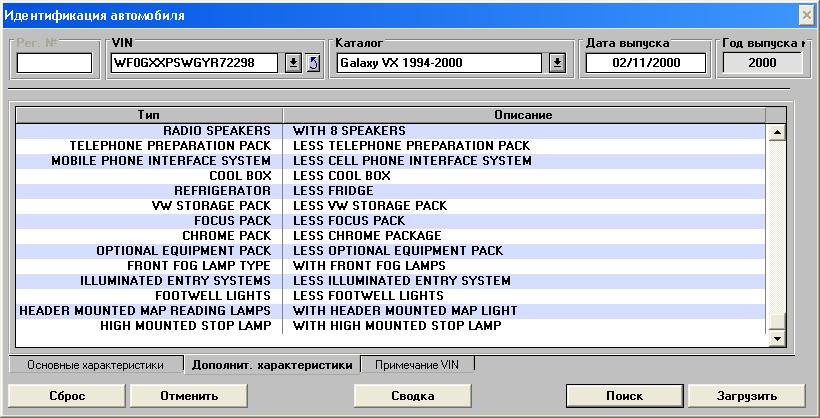Start the search with Поиск button
This screenshot has height=418, width=820.
point(624,396)
